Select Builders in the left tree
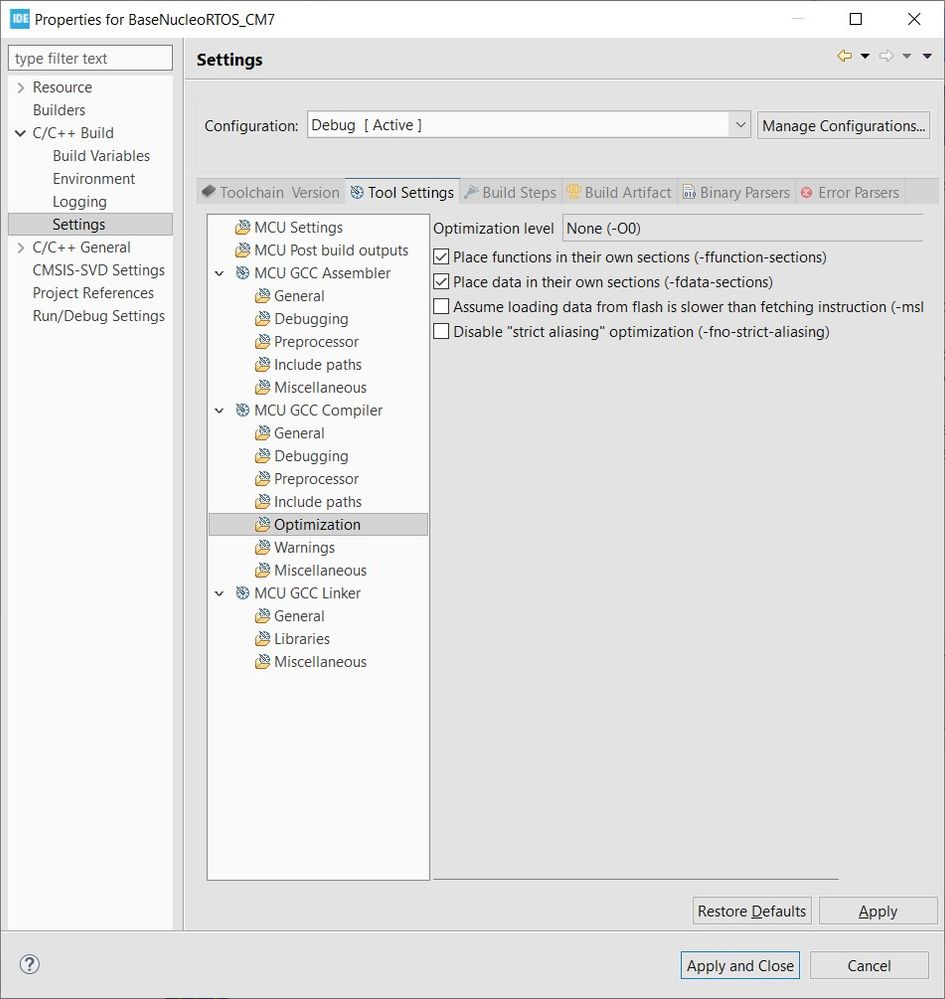 [59, 110]
